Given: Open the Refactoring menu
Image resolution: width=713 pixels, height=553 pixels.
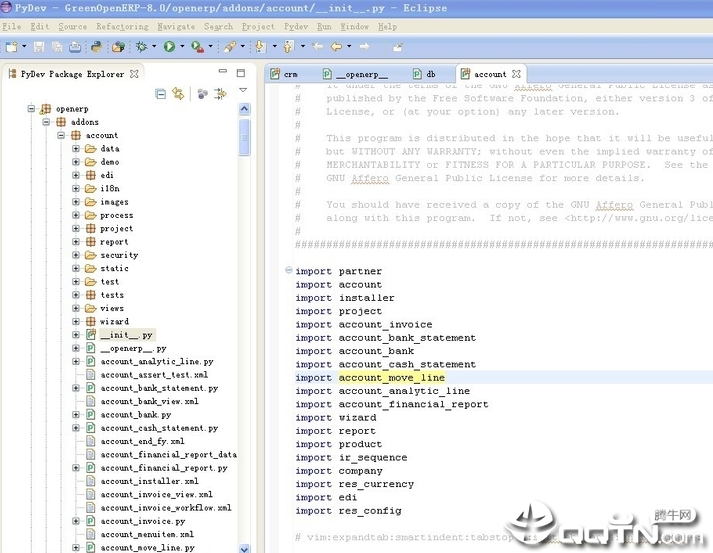Looking at the screenshot, I should (x=122, y=26).
